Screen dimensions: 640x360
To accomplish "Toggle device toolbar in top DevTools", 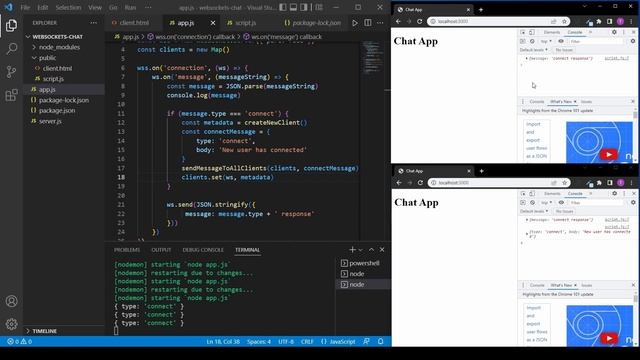I will coord(532,32).
